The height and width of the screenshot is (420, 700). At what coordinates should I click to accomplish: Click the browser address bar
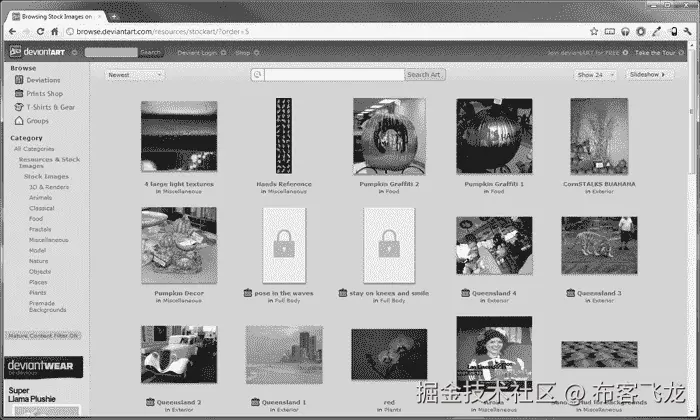pos(328,32)
